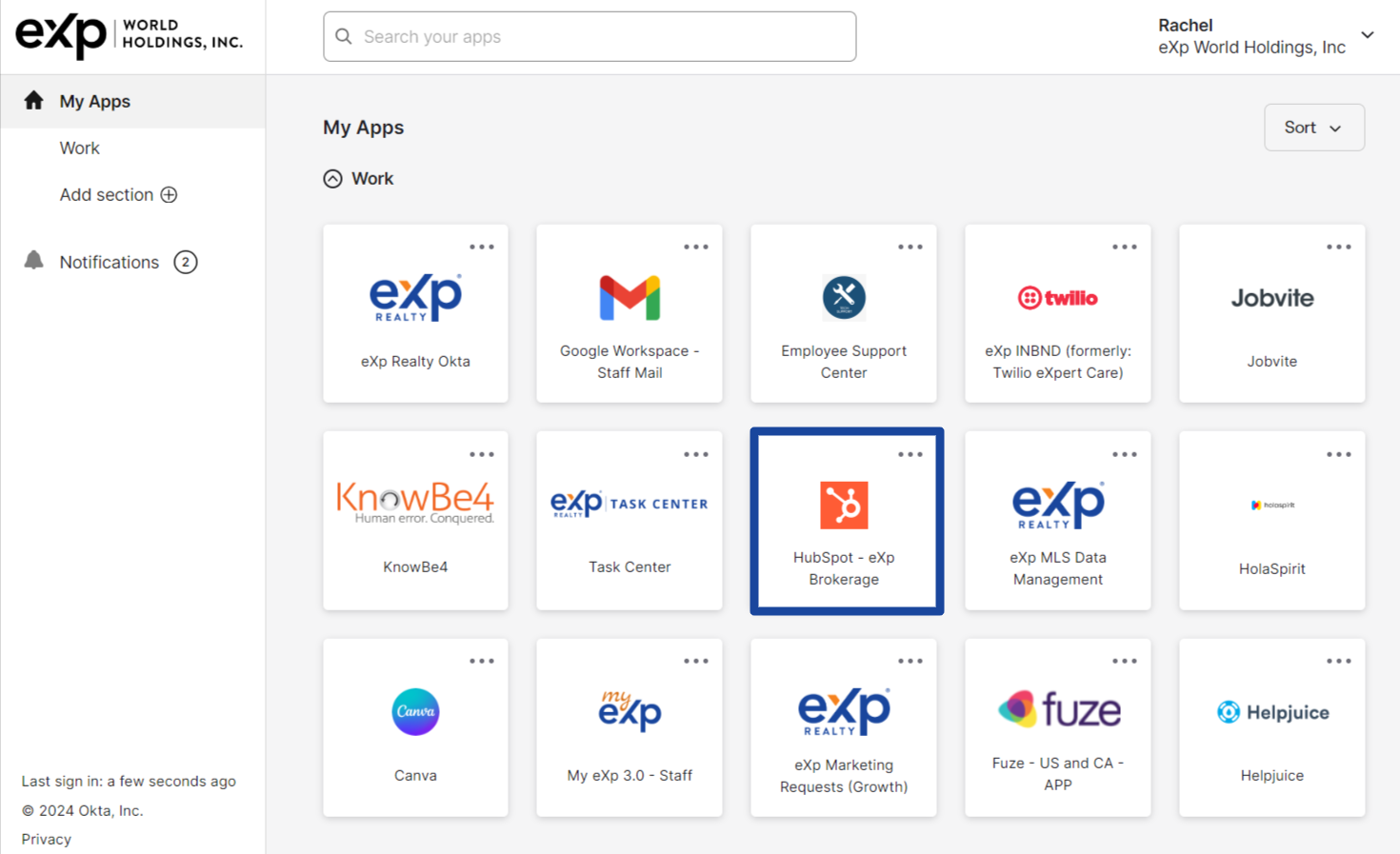Launch the HolaSpirit app

[x=1272, y=521]
